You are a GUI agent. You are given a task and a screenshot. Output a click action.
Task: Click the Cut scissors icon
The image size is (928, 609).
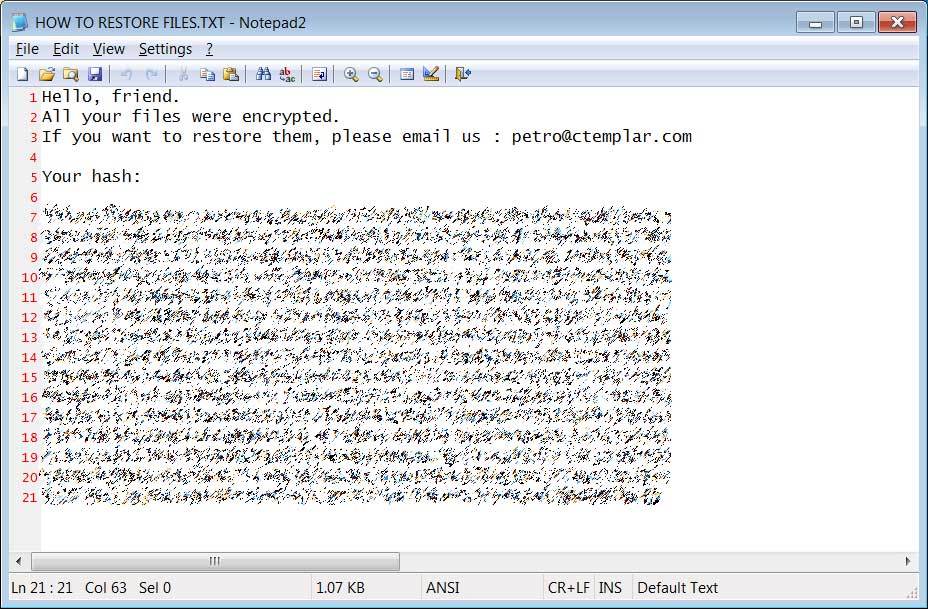pos(183,74)
